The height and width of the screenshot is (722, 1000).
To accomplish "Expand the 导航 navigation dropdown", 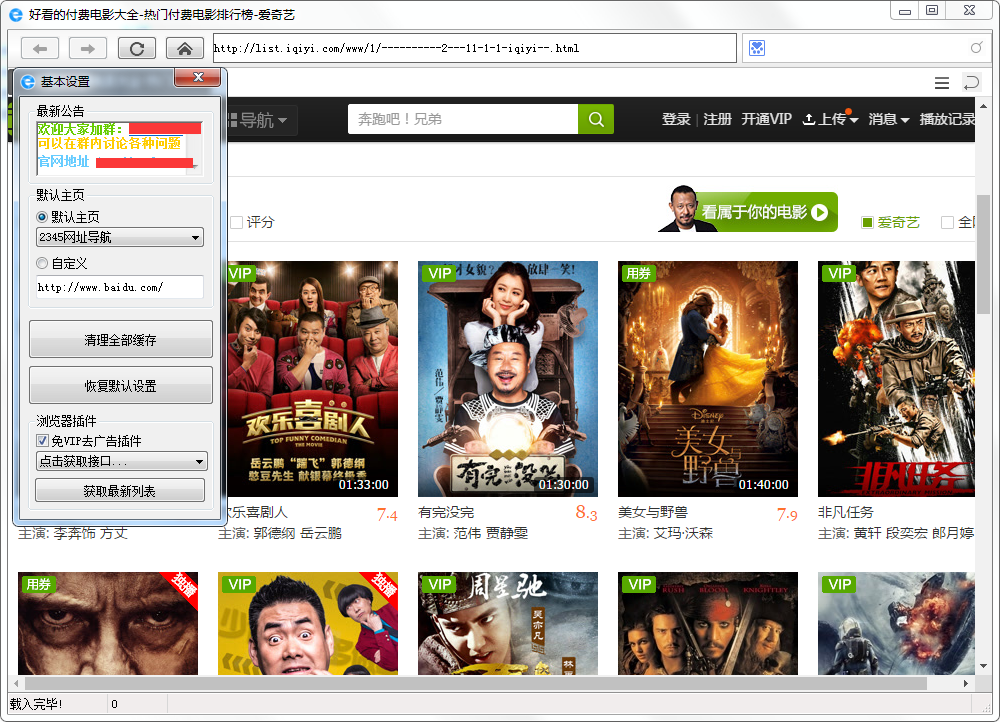I will [262, 120].
